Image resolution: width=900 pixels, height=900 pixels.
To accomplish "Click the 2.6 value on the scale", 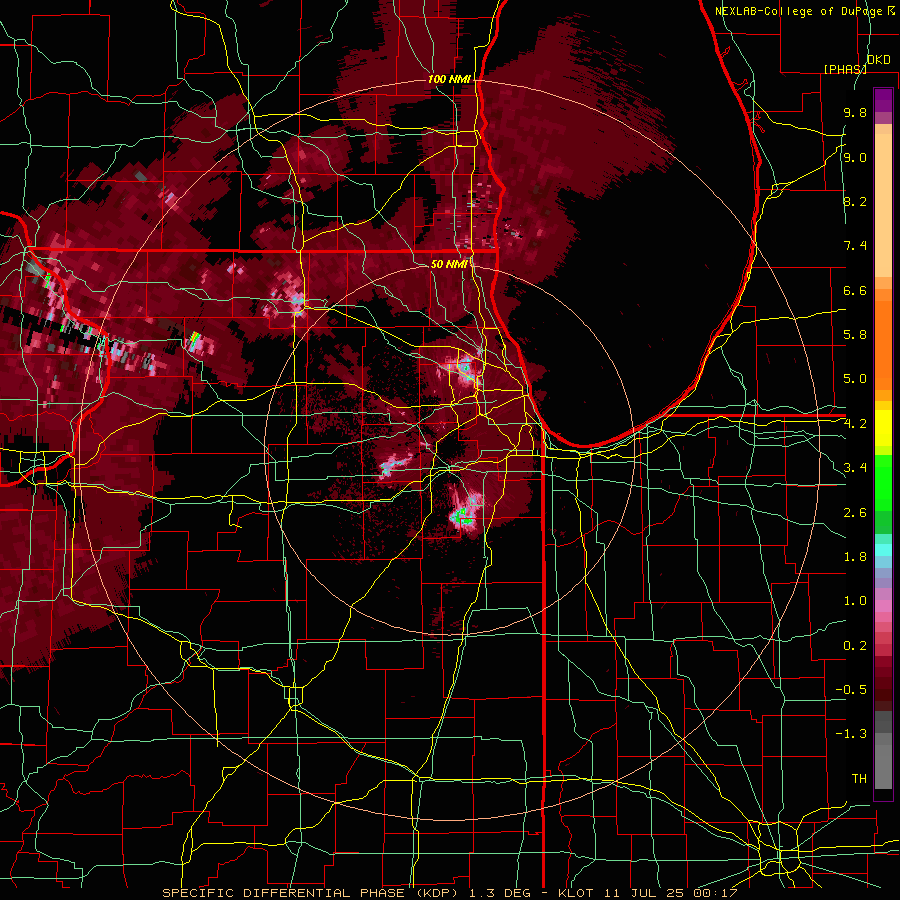I will pyautogui.click(x=855, y=513).
